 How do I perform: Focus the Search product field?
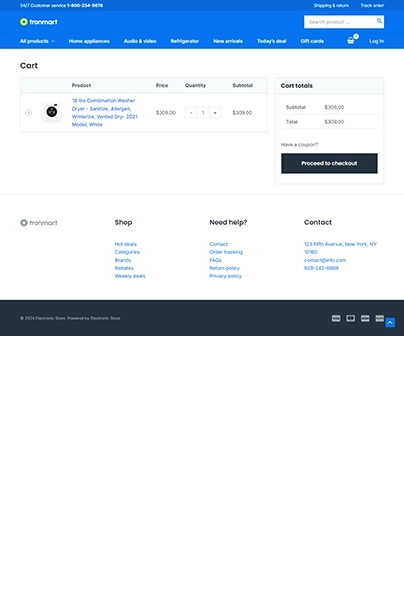[340, 22]
